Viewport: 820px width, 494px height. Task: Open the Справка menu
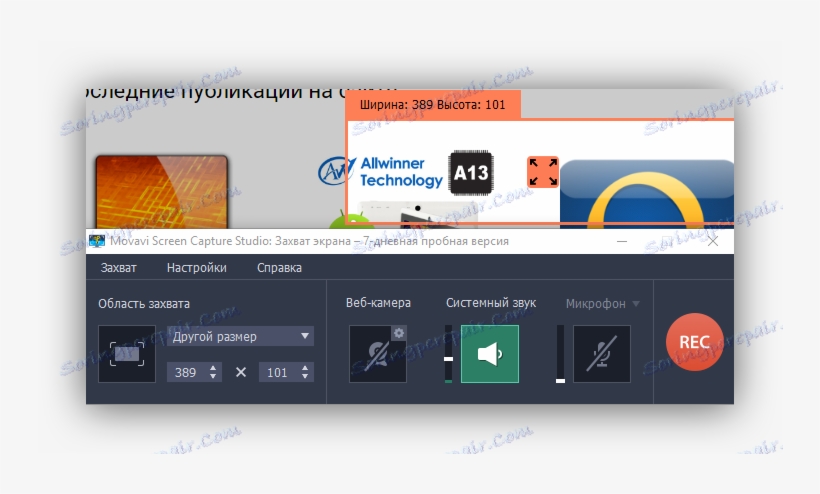click(x=279, y=268)
